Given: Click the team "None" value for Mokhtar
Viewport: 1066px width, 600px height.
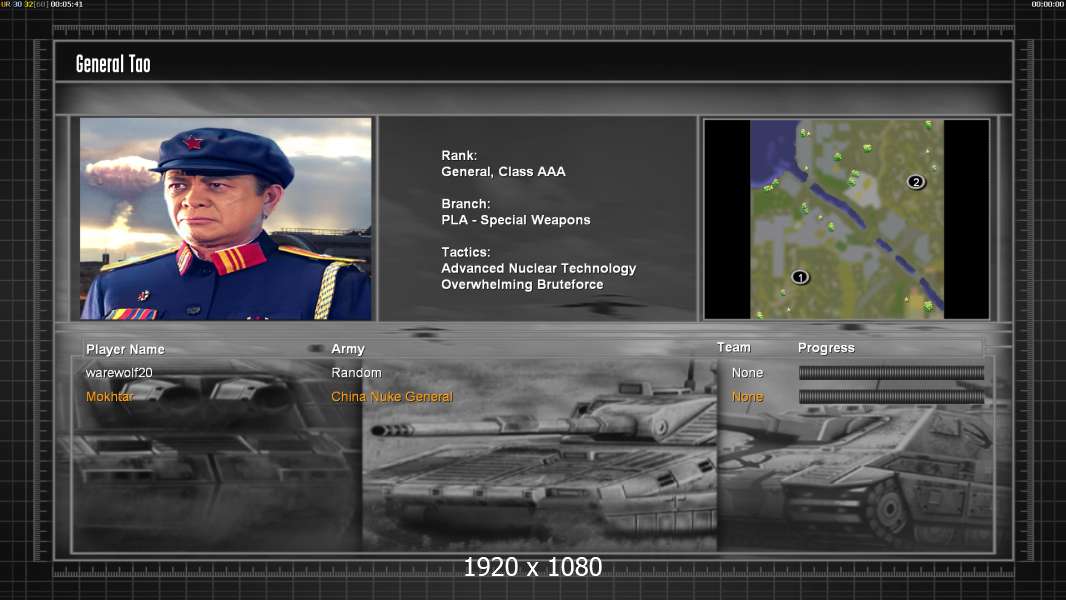Looking at the screenshot, I should coord(747,397).
